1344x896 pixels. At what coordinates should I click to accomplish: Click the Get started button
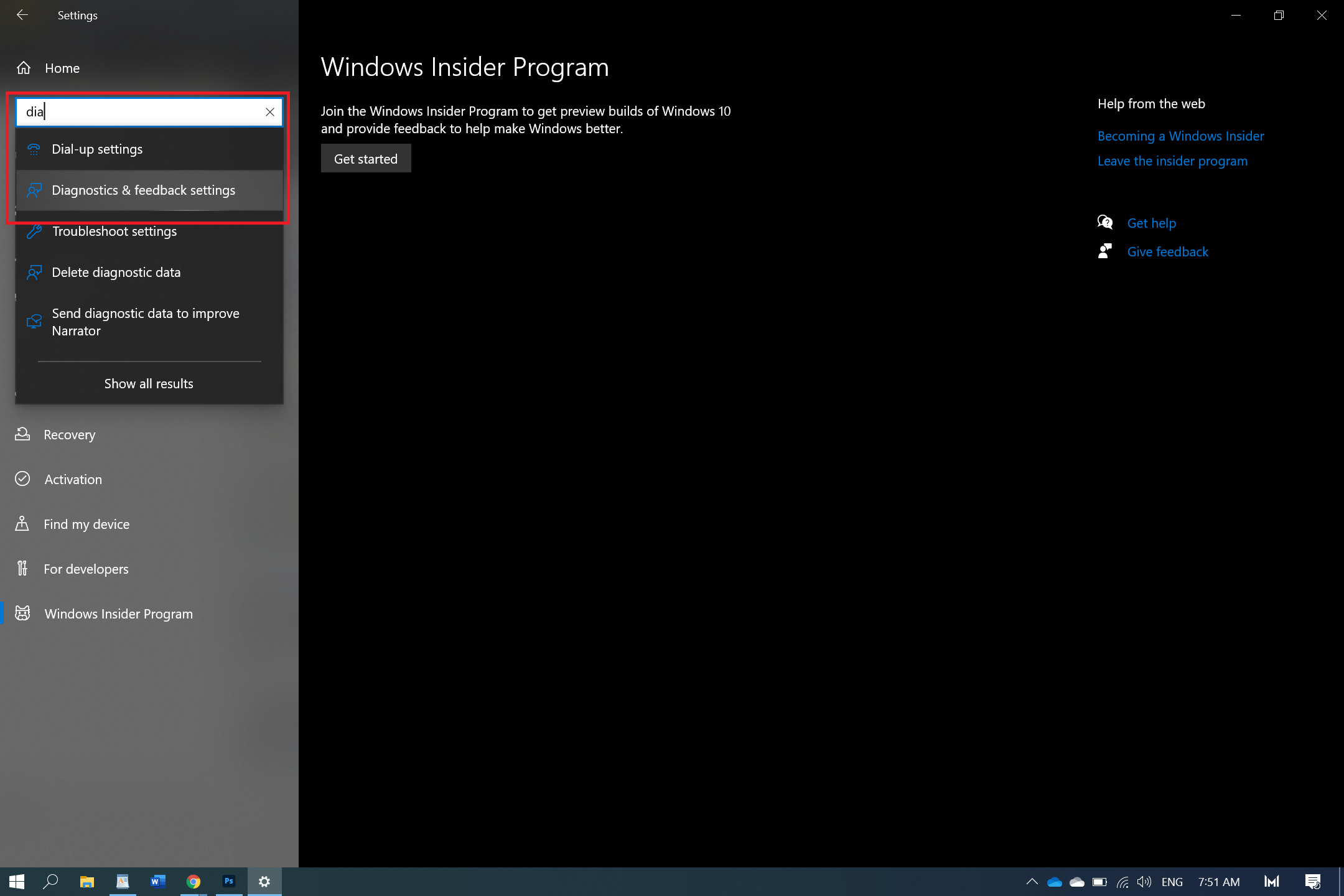pos(366,159)
